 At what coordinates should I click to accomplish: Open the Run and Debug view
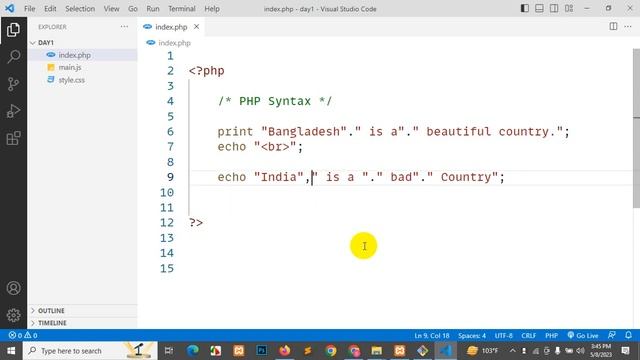[13, 111]
